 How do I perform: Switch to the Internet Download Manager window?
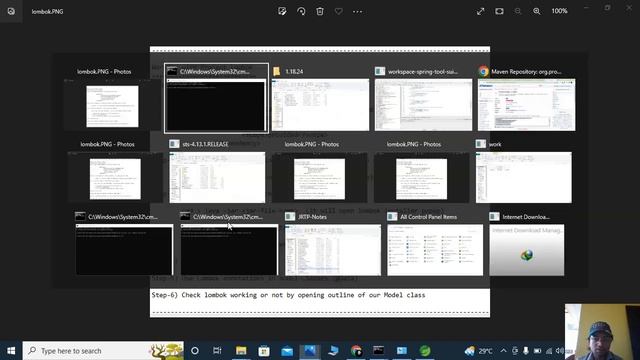click(527, 244)
